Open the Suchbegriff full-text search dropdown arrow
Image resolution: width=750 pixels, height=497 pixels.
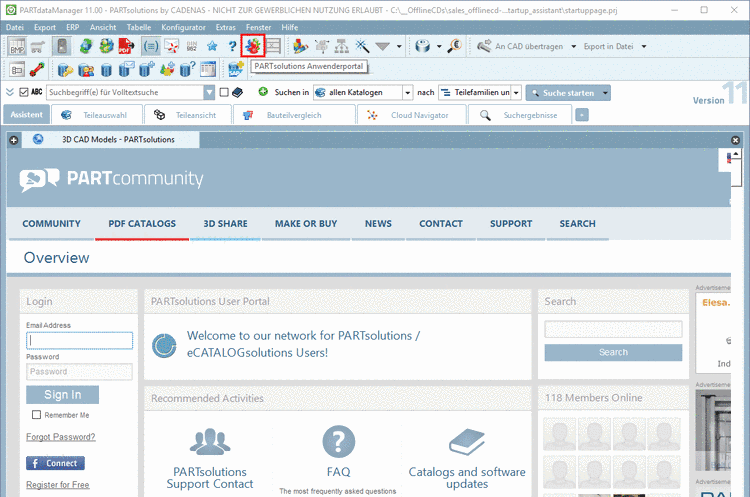click(209, 92)
